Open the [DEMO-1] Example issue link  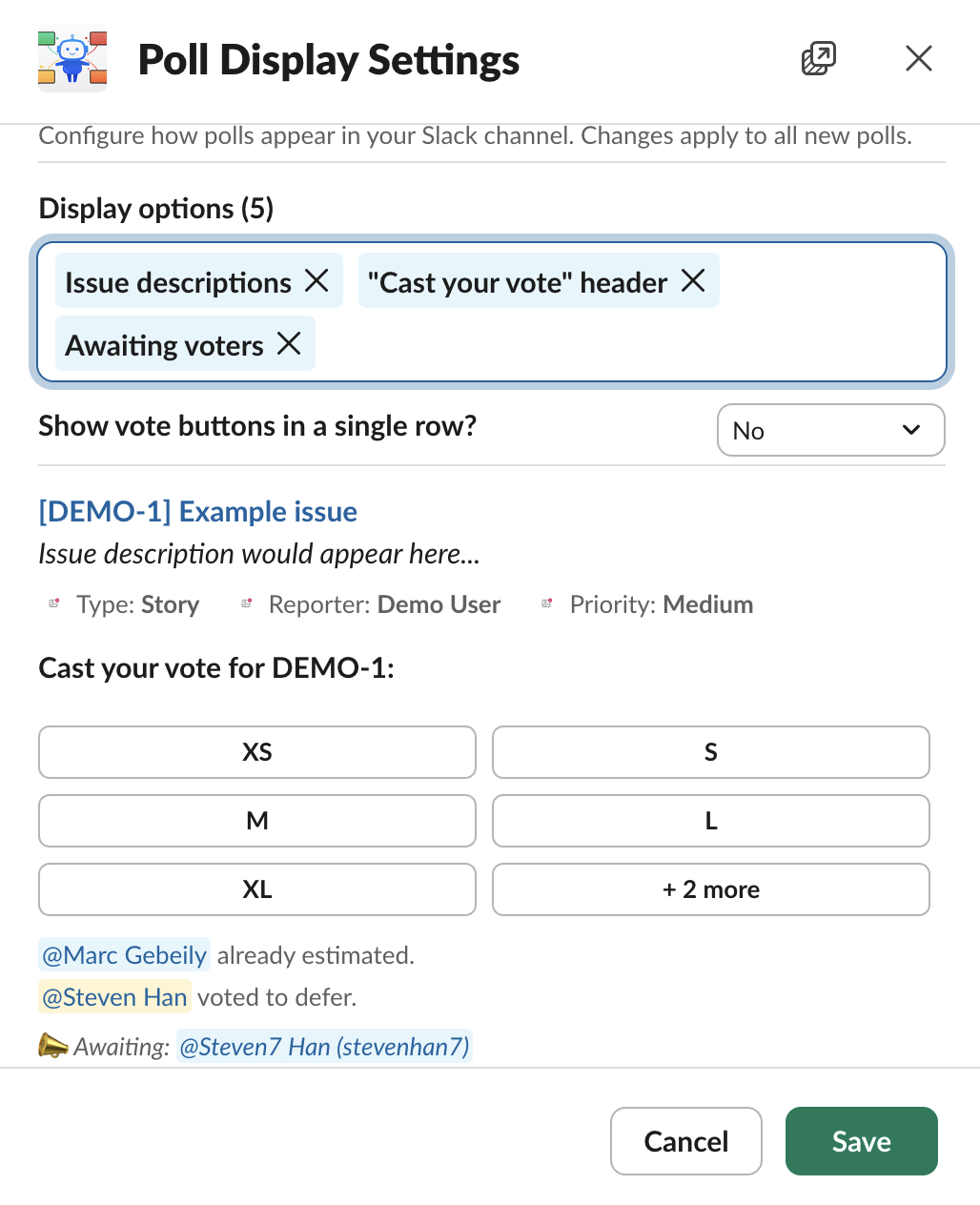point(197,512)
